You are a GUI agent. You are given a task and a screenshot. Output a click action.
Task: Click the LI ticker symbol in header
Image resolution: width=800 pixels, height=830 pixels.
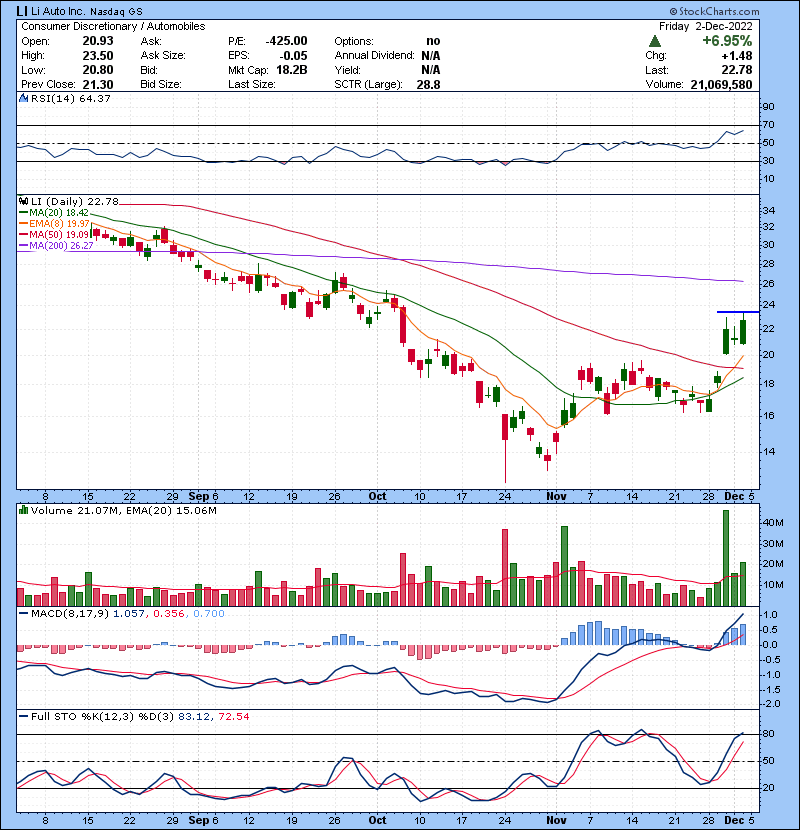click(21, 11)
